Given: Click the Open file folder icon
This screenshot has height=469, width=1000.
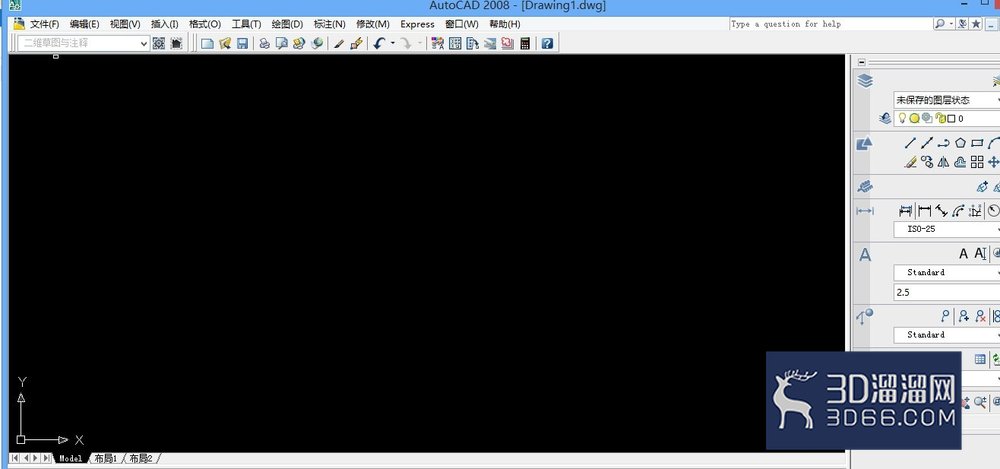Looking at the screenshot, I should pos(224,43).
